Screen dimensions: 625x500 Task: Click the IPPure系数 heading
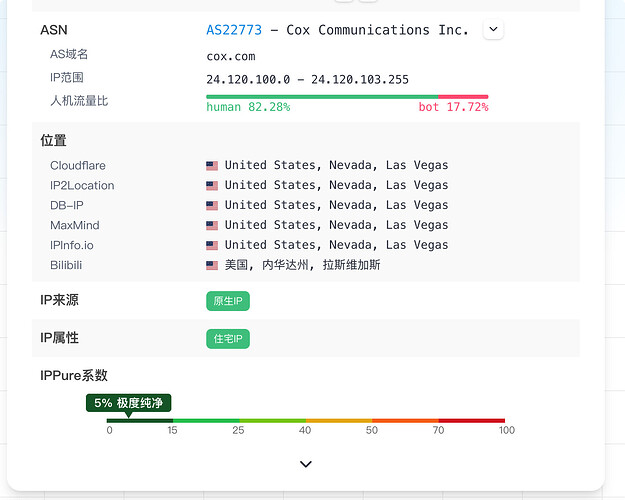[x=74, y=375]
